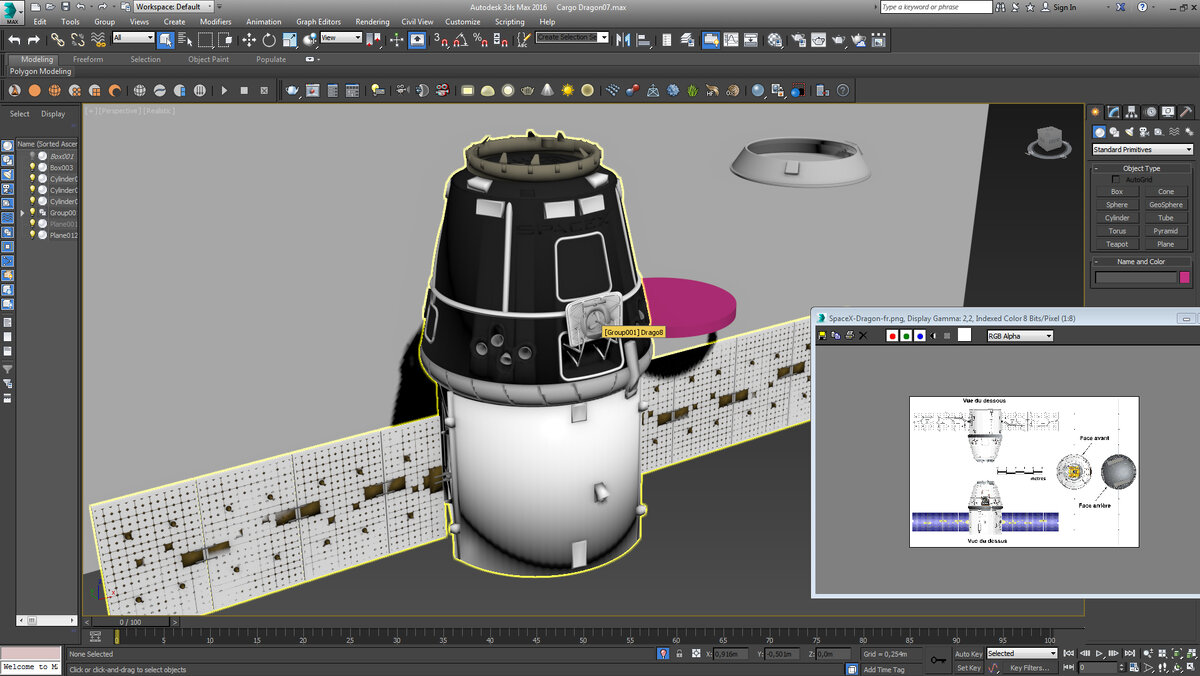Image resolution: width=1200 pixels, height=676 pixels.
Task: Open the RGB Alpha channel dropdown
Action: [1019, 336]
